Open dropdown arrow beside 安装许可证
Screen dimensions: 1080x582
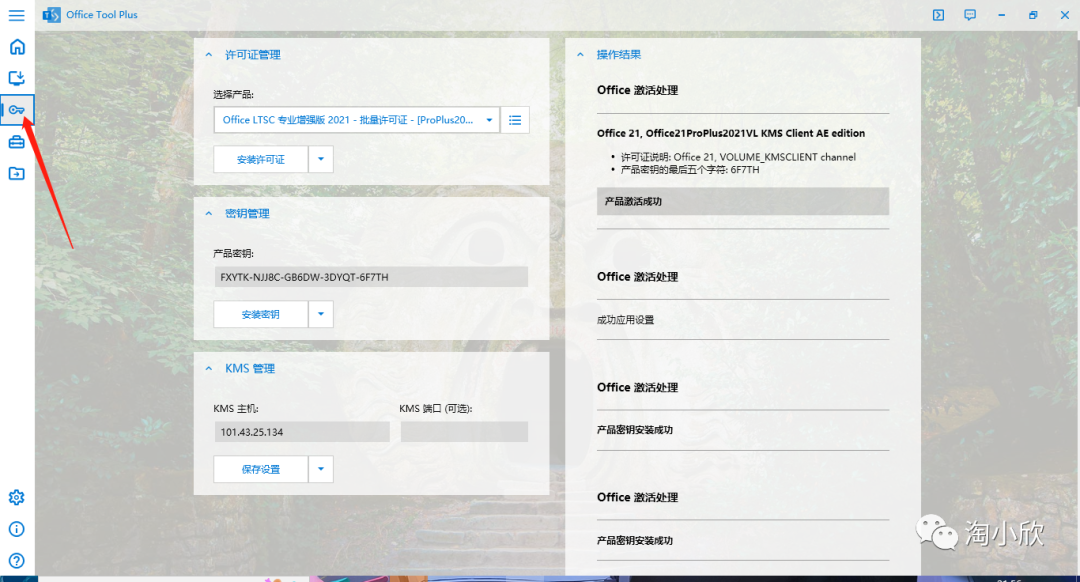coord(320,159)
